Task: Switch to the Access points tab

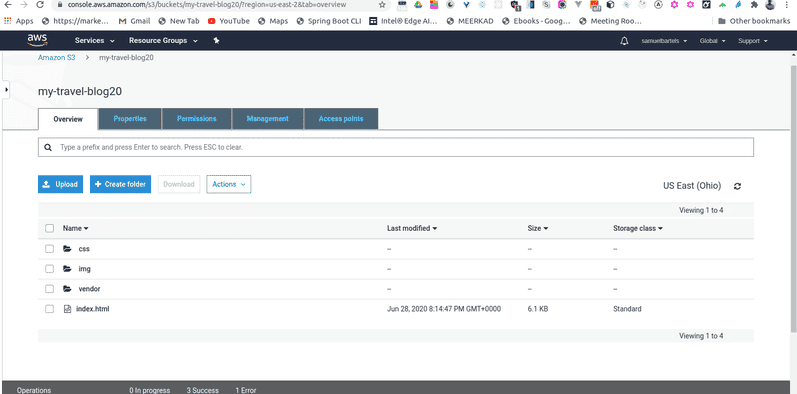Action: pos(341,118)
